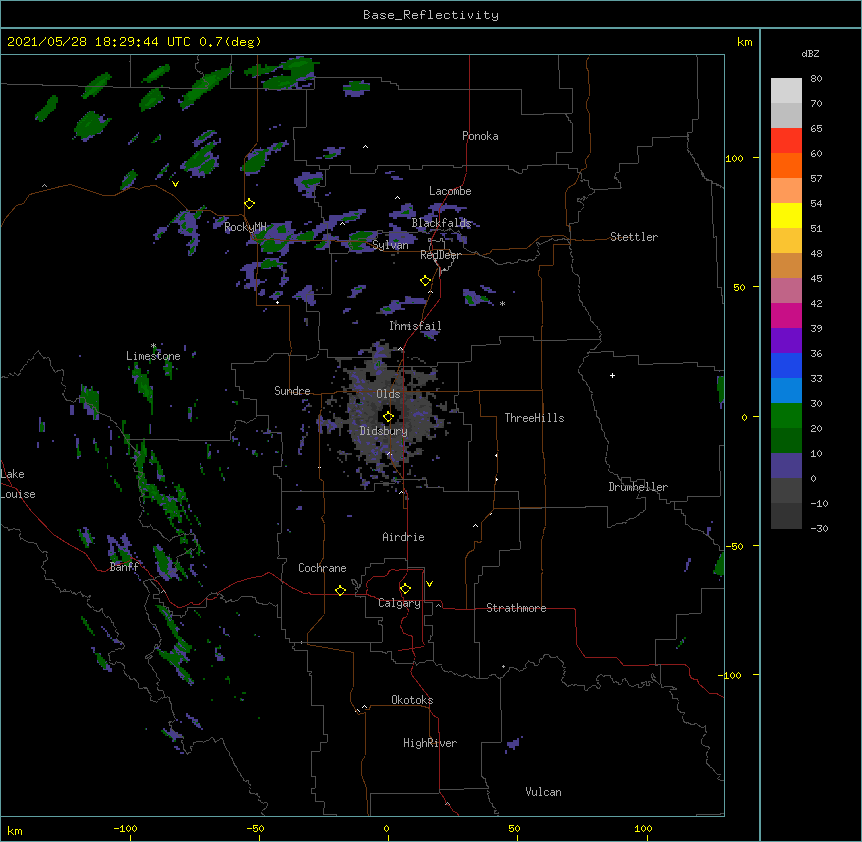
Task: Click the yellow v marker northwest of RockyMH
Action: coord(175,184)
